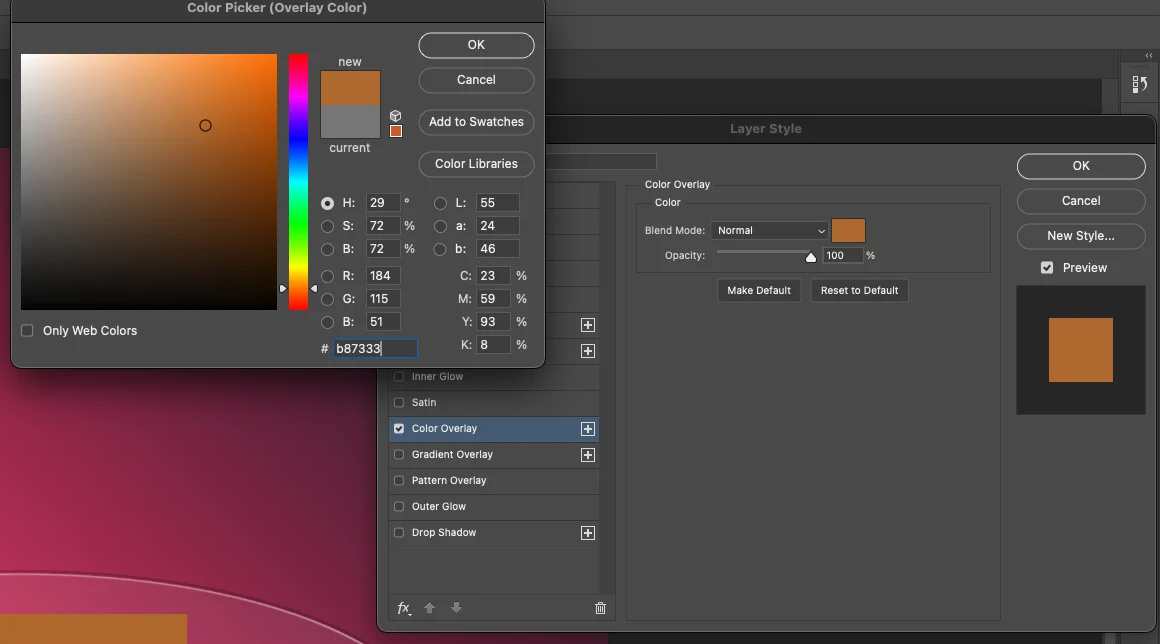Image resolution: width=1160 pixels, height=644 pixels.
Task: Select the Lab b channel radio button
Action: 440,249
